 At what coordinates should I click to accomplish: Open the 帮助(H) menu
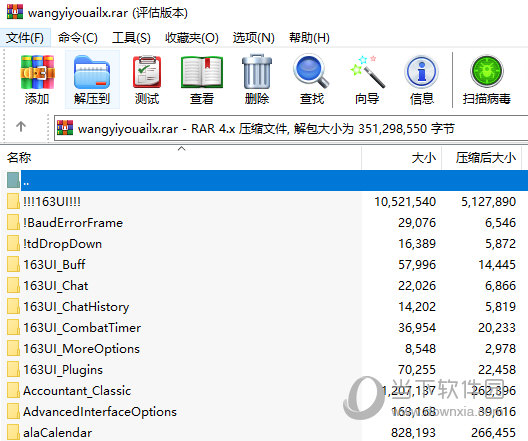pyautogui.click(x=309, y=37)
